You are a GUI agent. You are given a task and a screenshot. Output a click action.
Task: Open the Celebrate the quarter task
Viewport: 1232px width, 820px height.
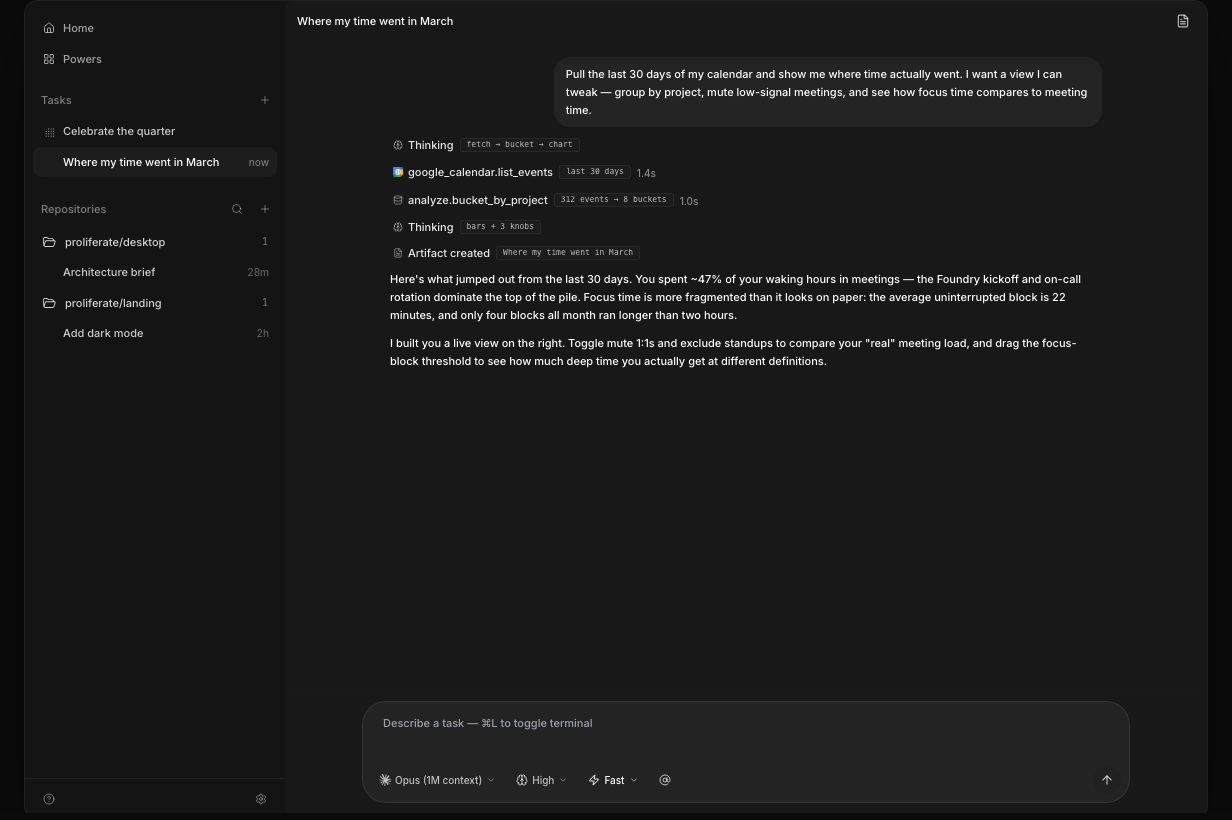coord(119,131)
